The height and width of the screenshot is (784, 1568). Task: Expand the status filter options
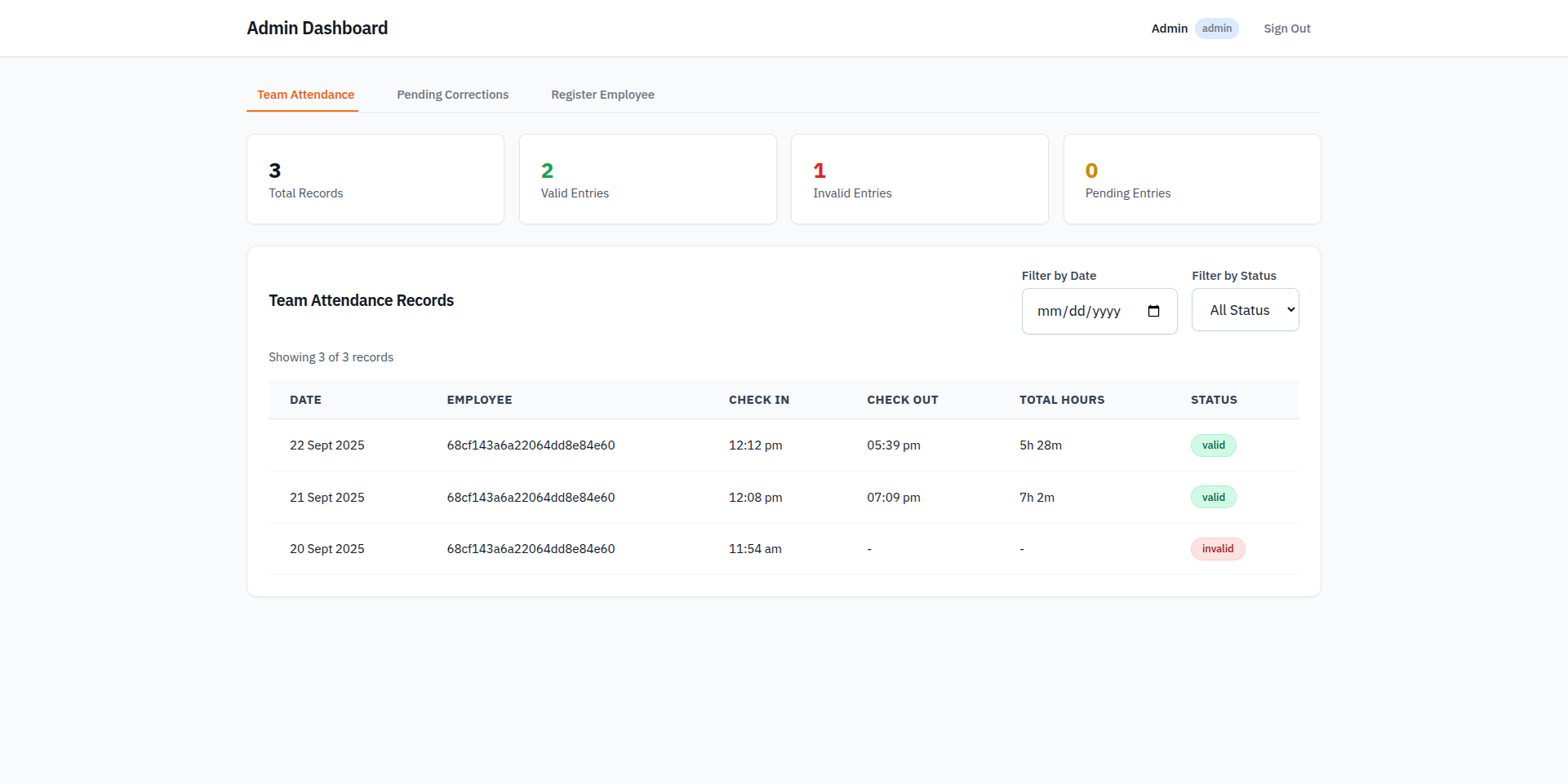1245,309
